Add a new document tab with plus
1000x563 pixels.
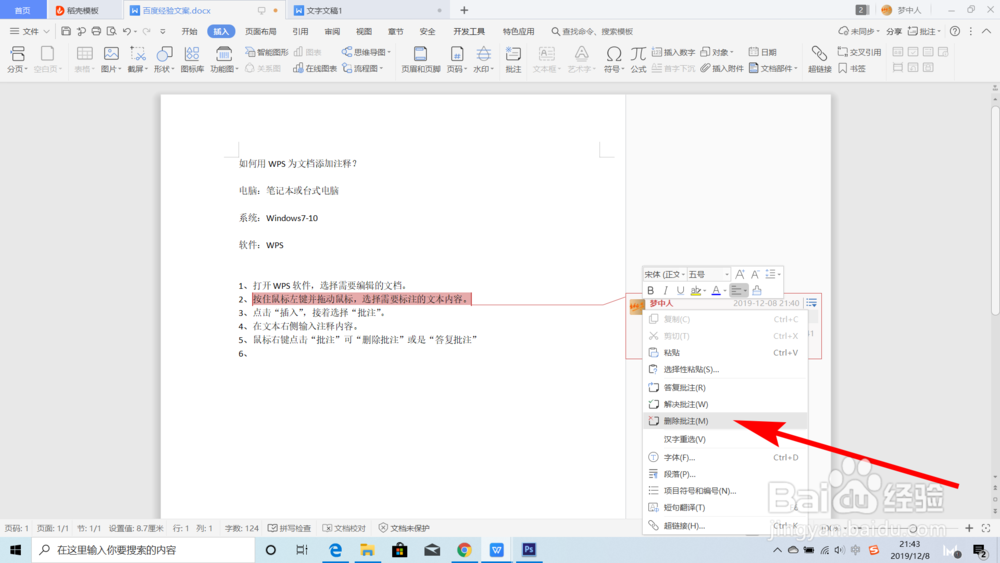point(464,10)
